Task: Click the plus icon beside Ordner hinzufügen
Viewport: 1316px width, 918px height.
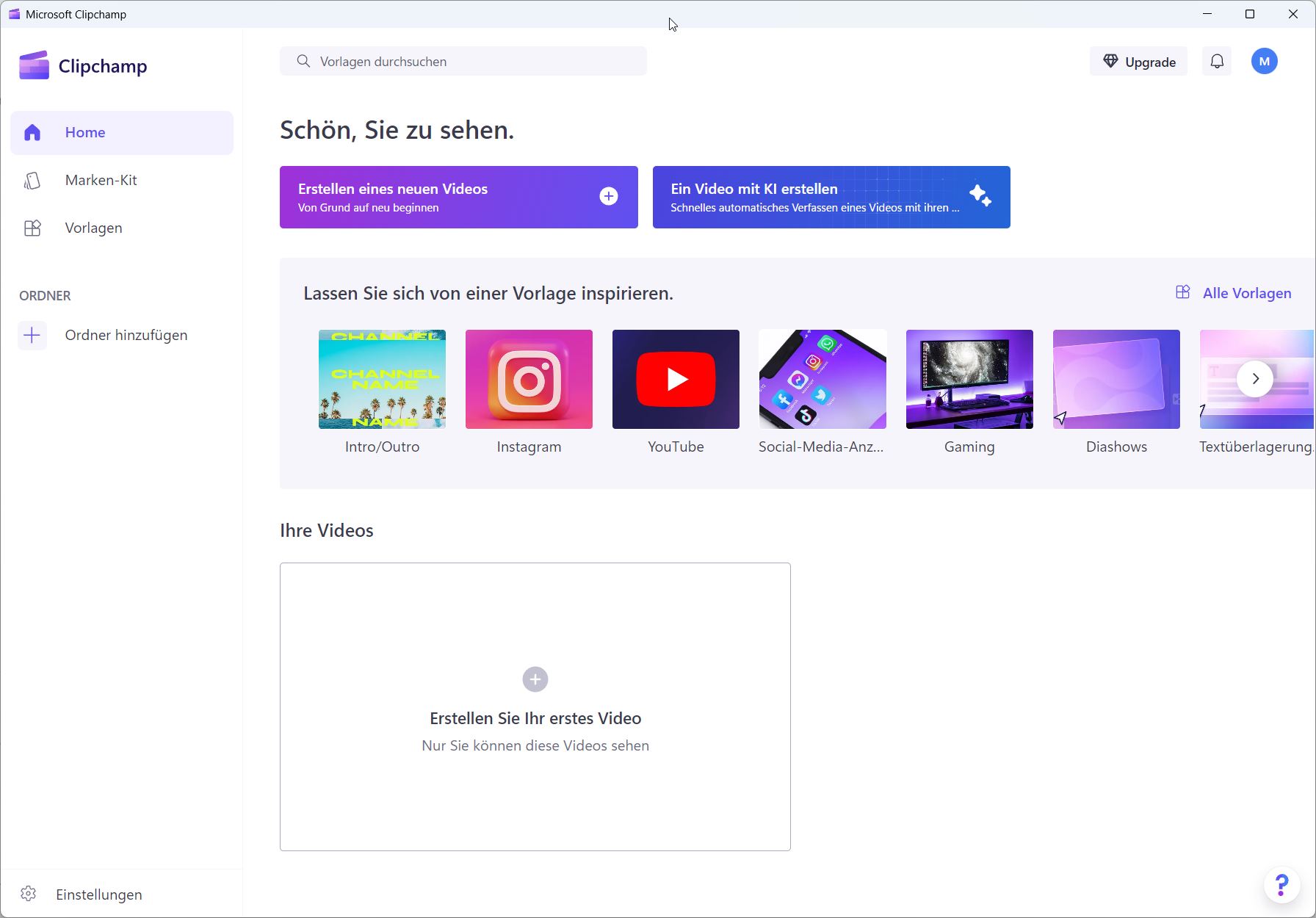Action: pos(32,336)
